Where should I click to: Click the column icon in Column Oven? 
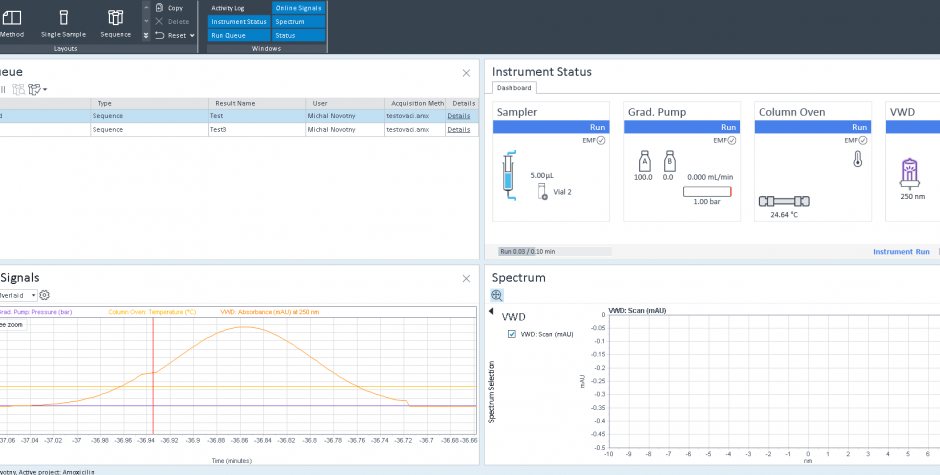coord(785,202)
